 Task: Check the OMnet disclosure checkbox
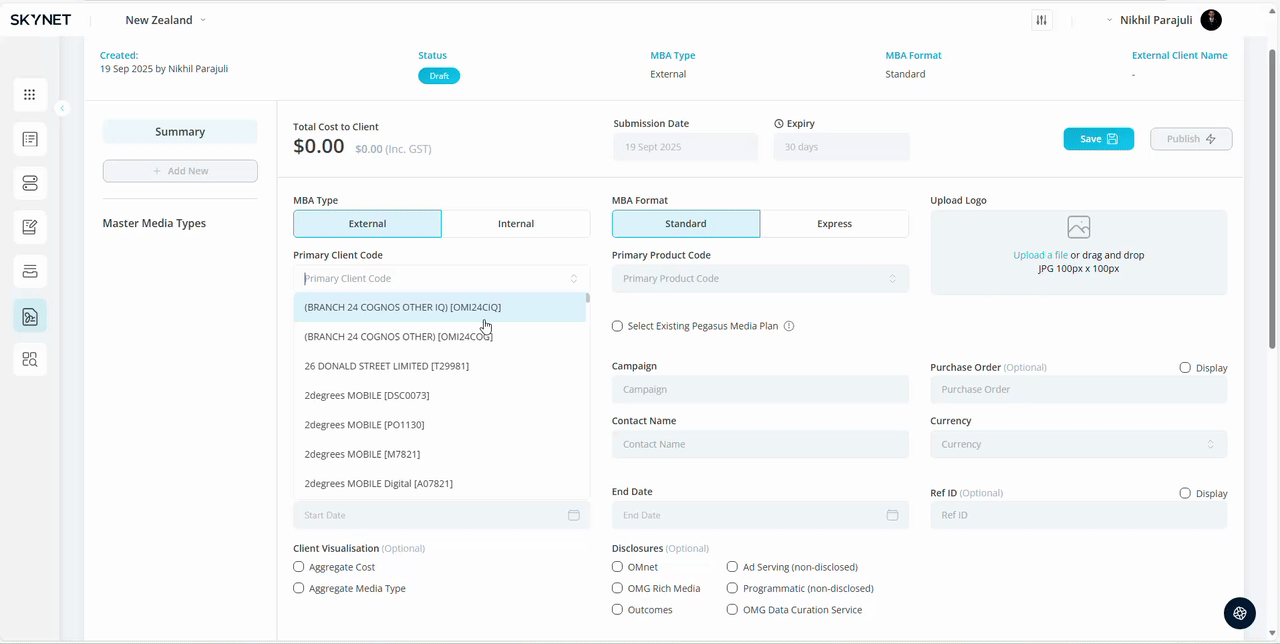pos(618,567)
